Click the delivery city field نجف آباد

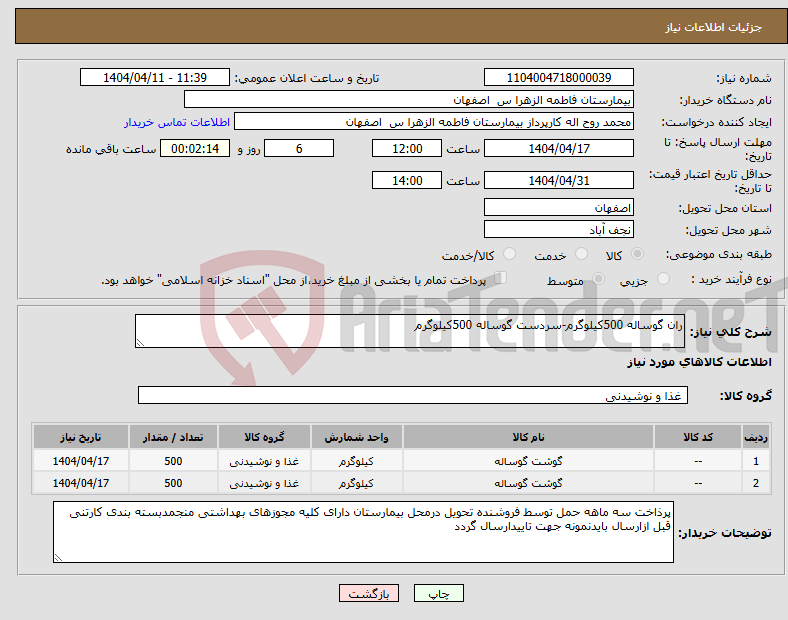coord(558,229)
